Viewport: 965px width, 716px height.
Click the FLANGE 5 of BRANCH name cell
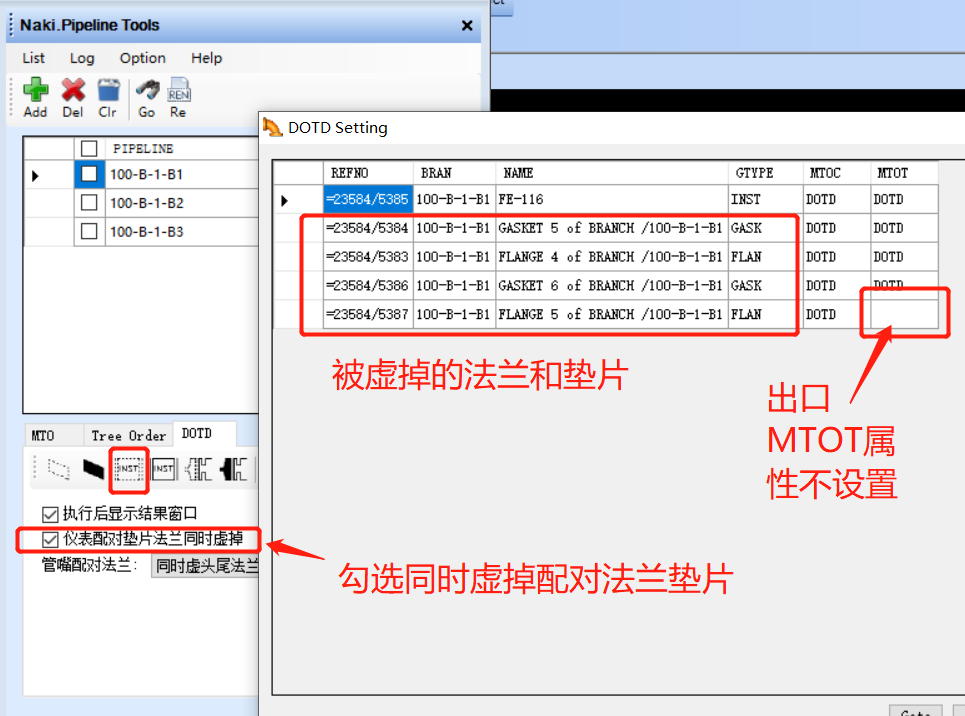click(612, 314)
